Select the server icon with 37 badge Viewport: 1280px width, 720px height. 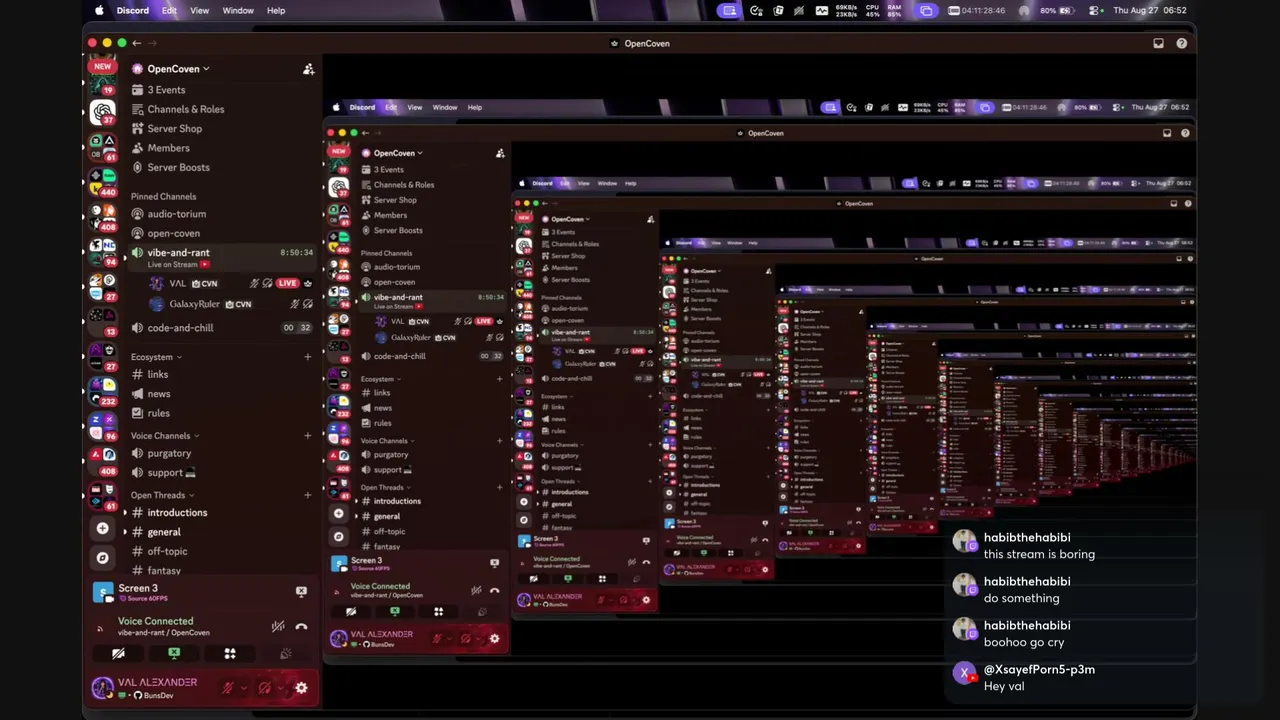pos(102,113)
